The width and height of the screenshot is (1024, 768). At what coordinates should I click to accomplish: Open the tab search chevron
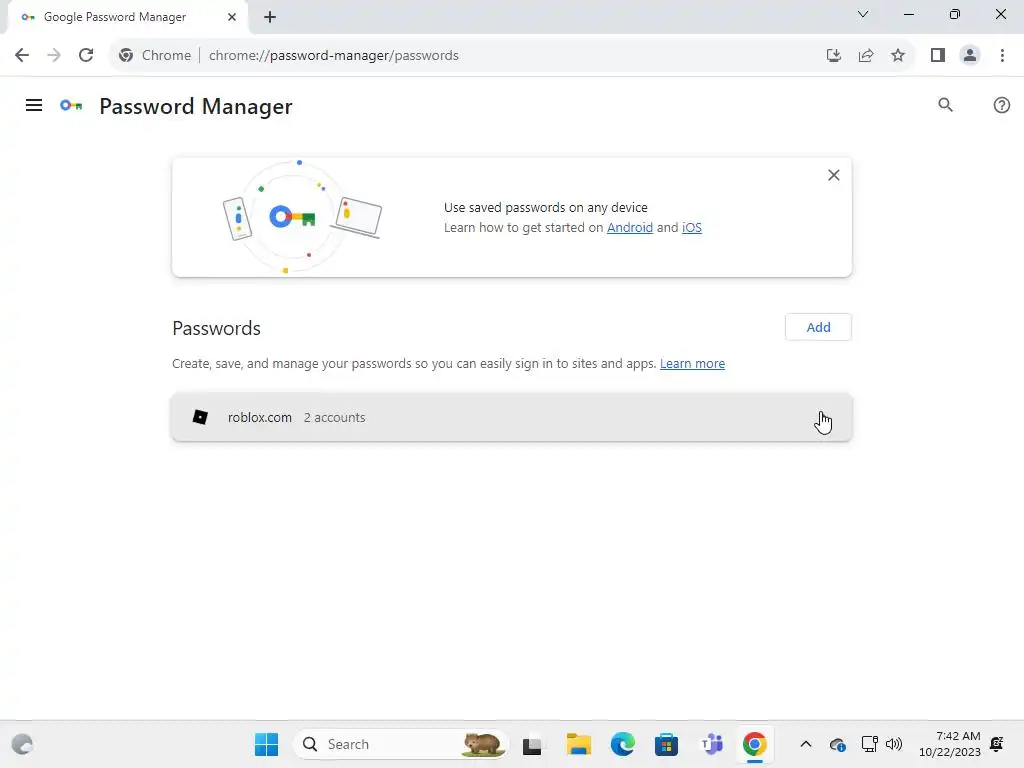[x=863, y=14]
